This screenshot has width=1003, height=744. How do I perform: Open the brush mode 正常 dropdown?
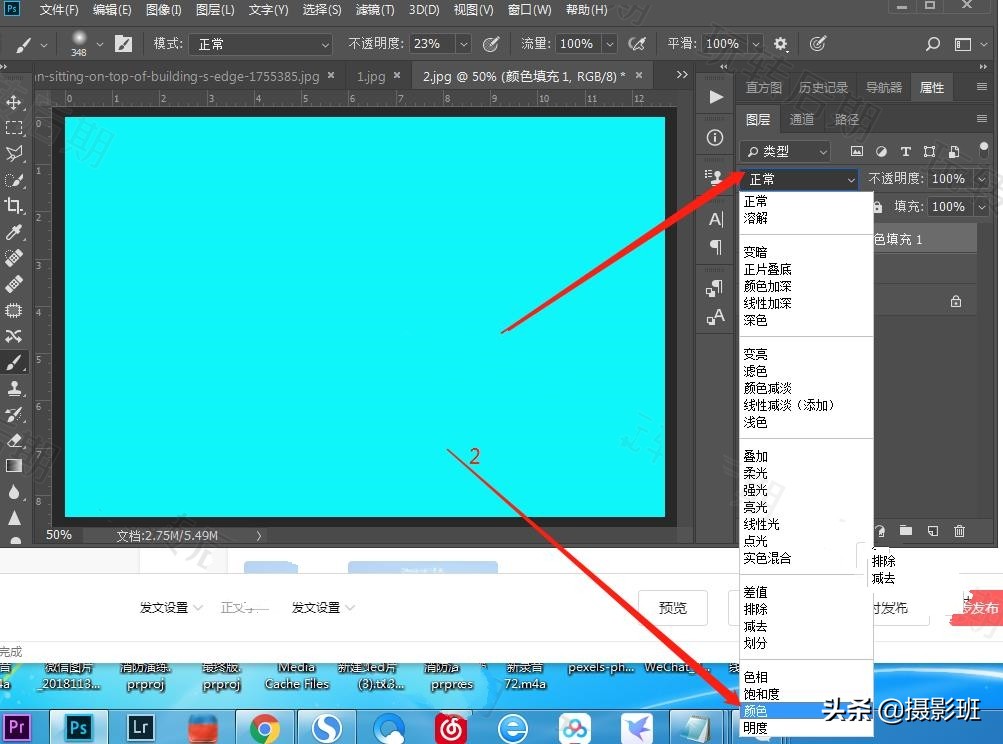point(262,44)
